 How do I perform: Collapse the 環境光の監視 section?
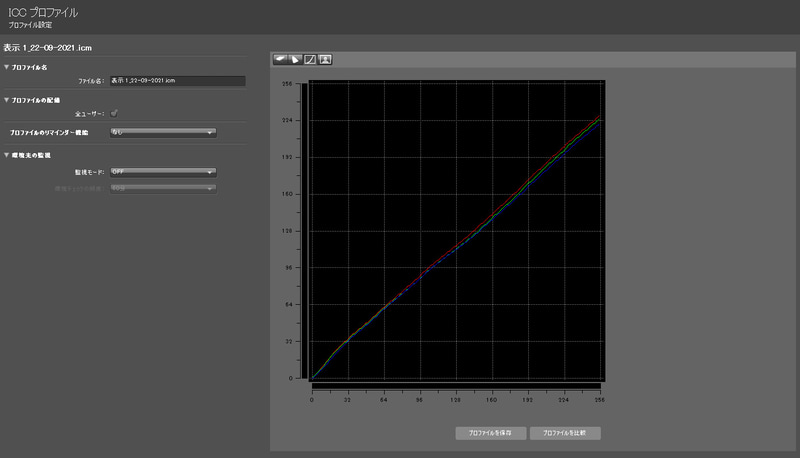coord(7,155)
